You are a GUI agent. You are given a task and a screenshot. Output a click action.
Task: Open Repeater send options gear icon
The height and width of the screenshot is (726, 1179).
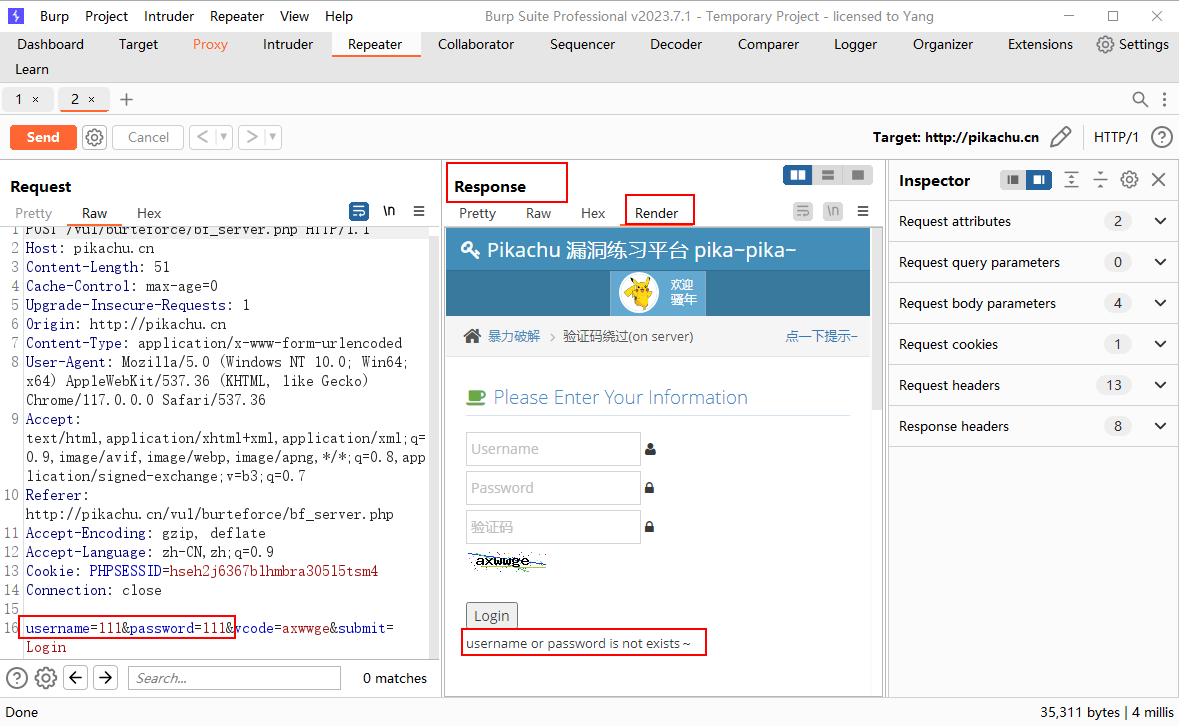click(x=94, y=137)
